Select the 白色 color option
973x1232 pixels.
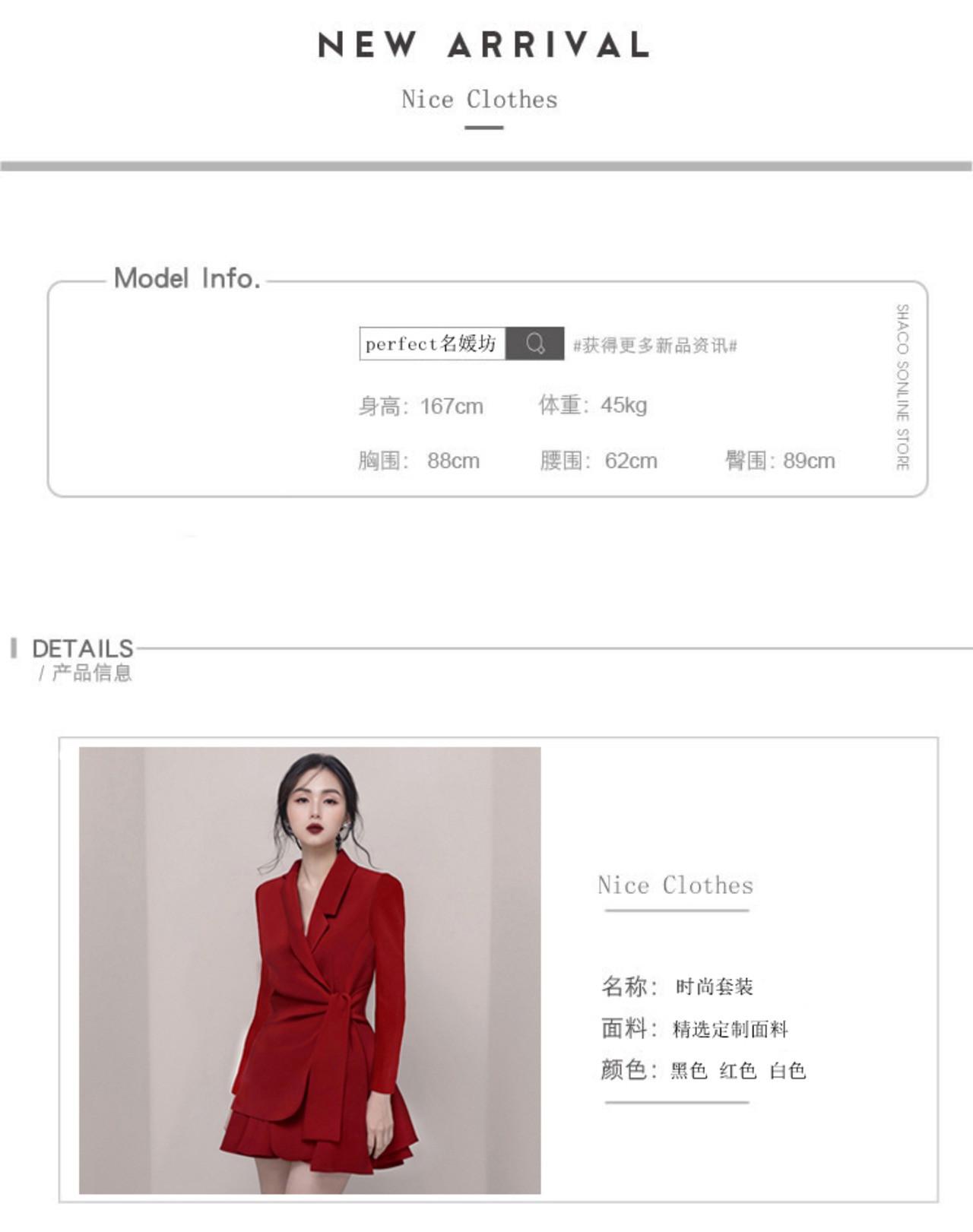tap(788, 1071)
